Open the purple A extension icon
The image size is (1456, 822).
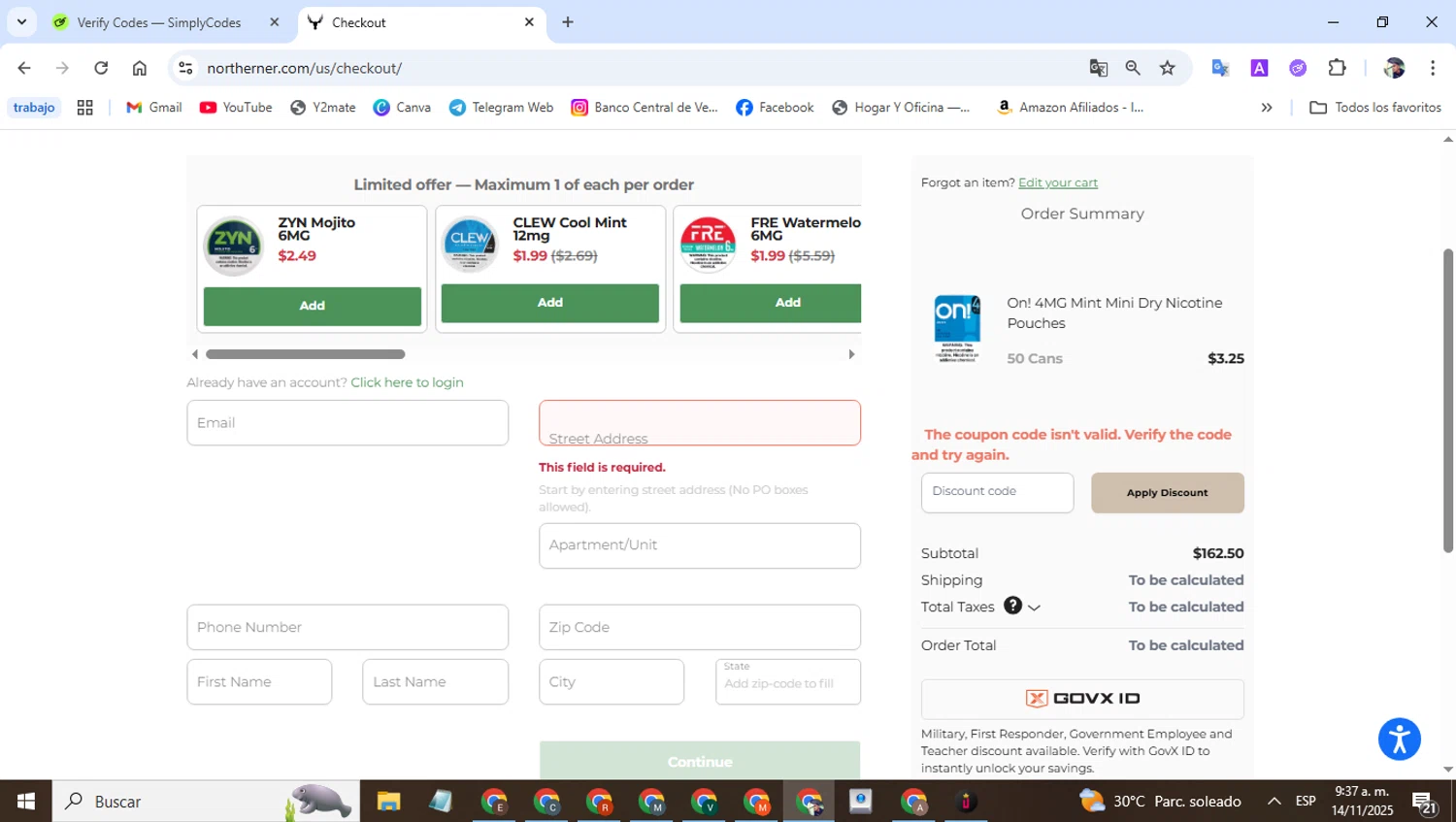[1259, 68]
